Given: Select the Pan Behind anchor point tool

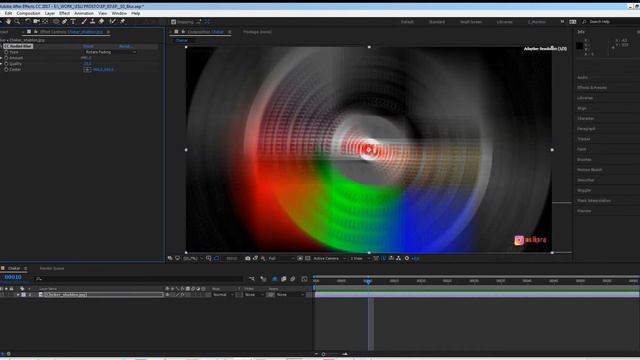Looking at the screenshot, I should 45,21.
